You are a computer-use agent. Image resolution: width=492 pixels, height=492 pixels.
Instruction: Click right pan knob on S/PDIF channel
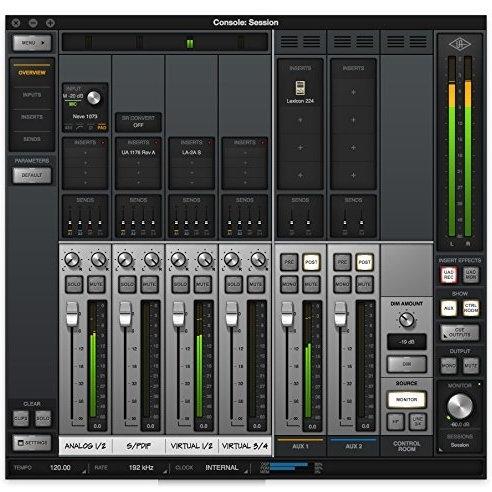[x=152, y=260]
